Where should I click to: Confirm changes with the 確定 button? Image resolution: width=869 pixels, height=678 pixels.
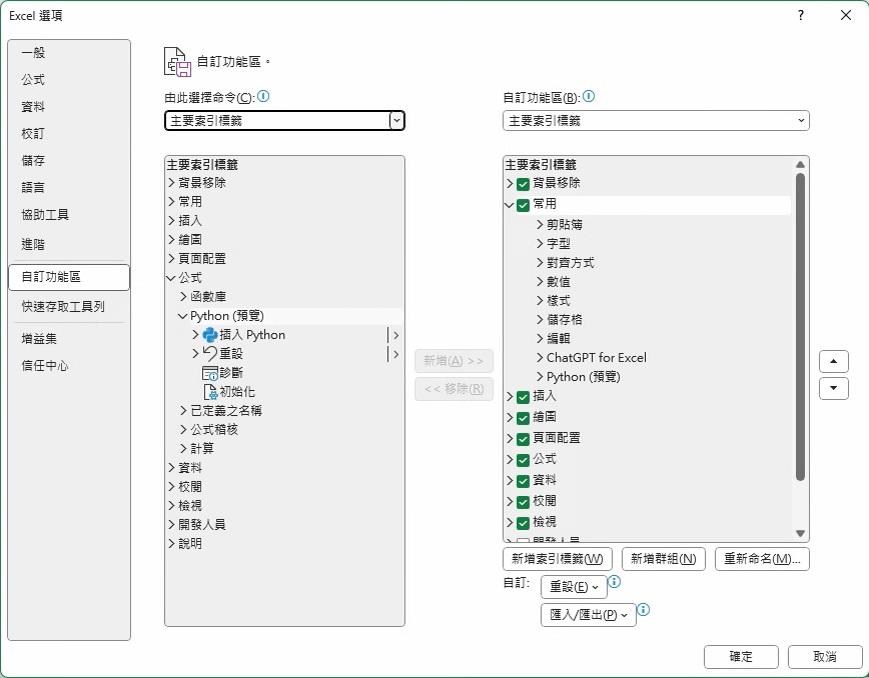tap(740, 657)
